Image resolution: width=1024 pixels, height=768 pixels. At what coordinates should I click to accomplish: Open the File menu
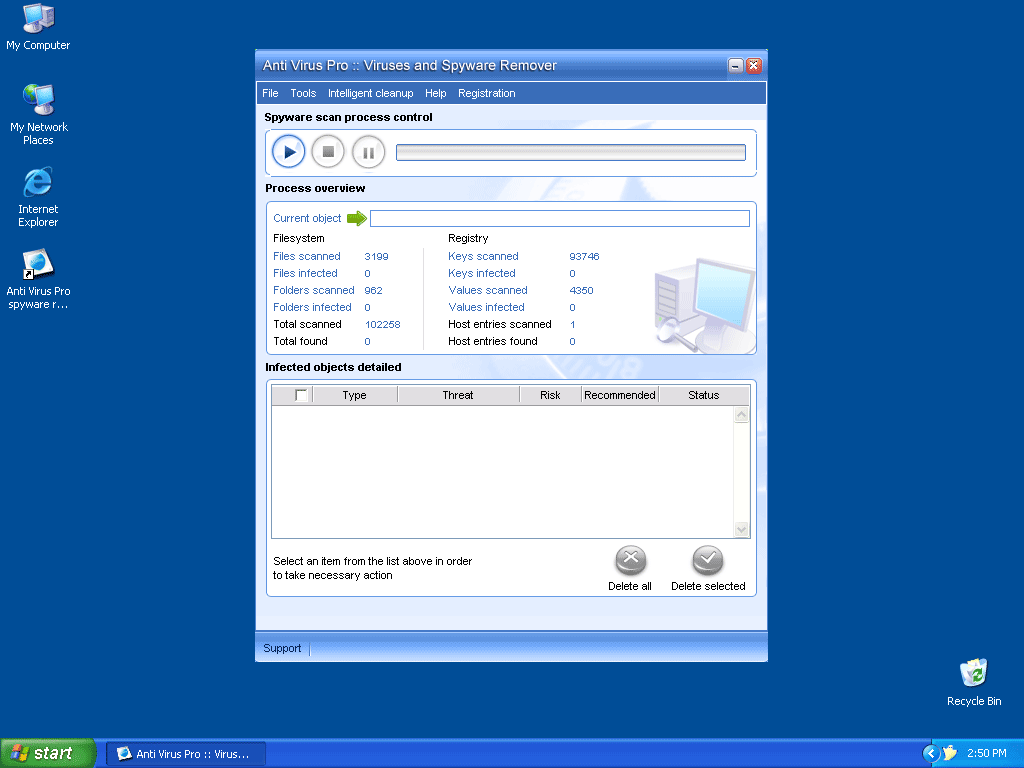[x=270, y=93]
